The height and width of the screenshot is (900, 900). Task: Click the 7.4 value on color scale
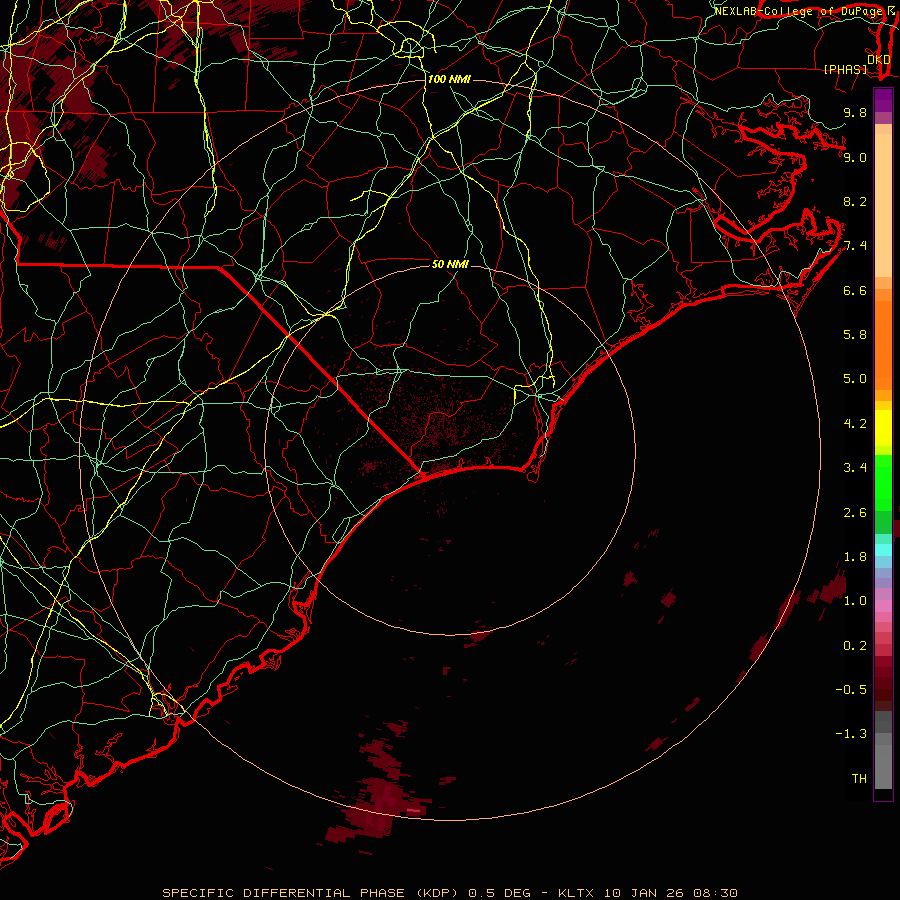pos(855,246)
